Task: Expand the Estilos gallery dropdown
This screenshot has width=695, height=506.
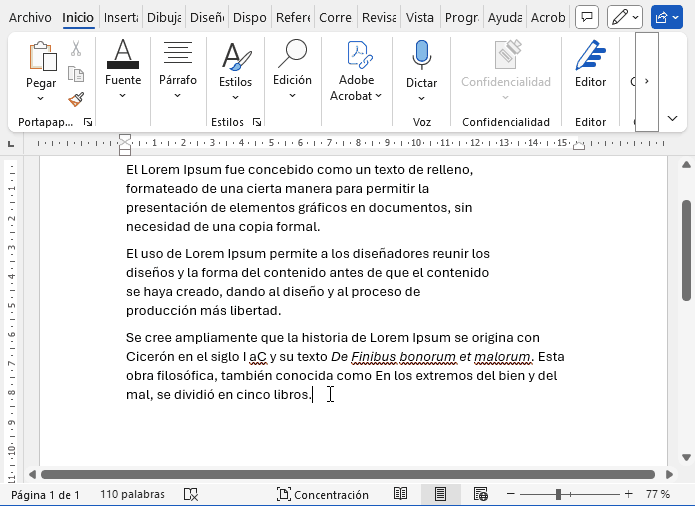Action: (x=236, y=96)
